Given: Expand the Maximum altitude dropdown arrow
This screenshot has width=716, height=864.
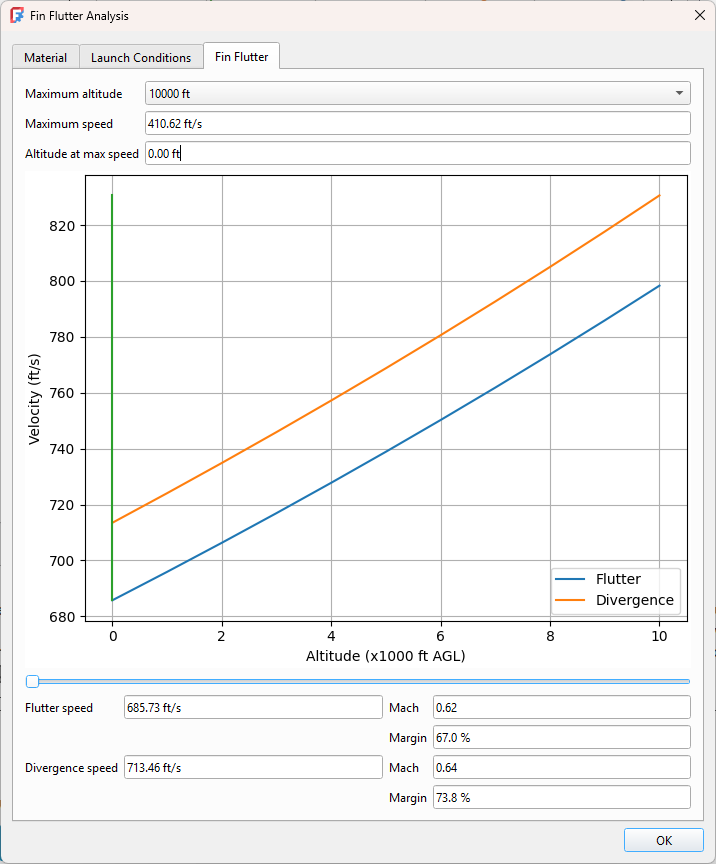Looking at the screenshot, I should (680, 94).
